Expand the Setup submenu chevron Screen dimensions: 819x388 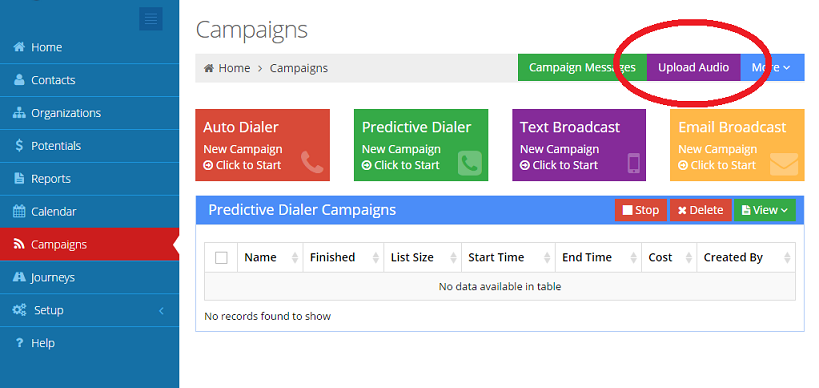161,311
